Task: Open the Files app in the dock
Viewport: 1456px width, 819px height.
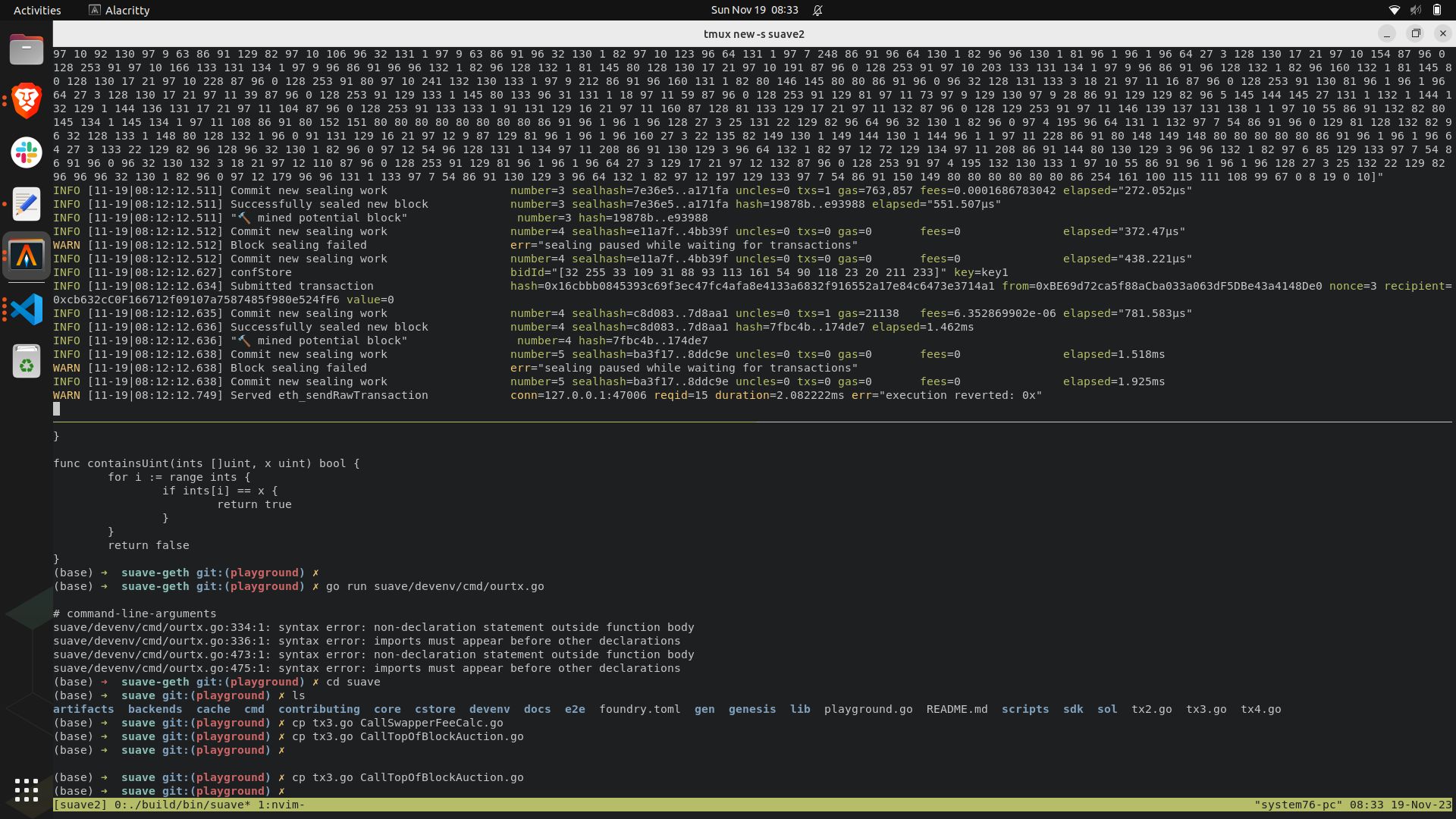Action: [27, 49]
